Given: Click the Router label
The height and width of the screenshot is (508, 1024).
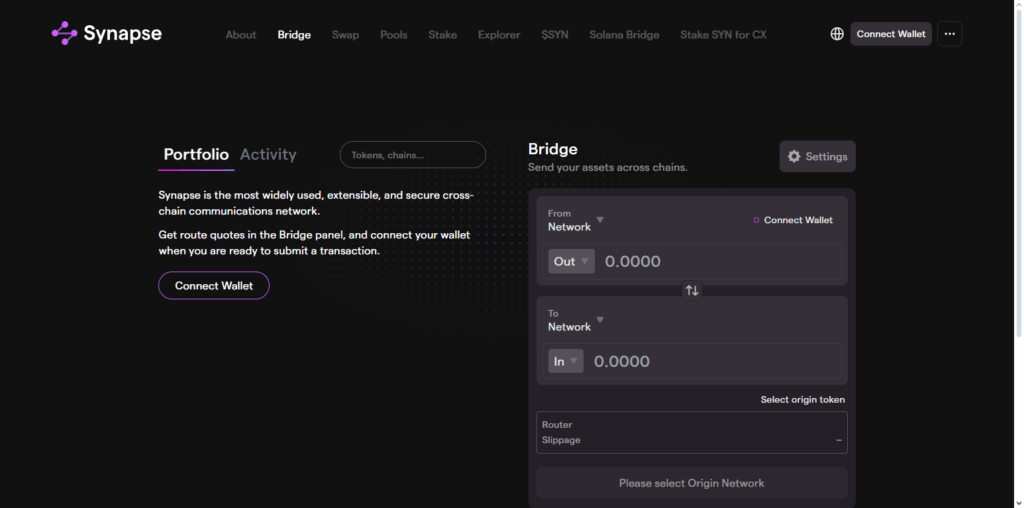Looking at the screenshot, I should (x=557, y=424).
